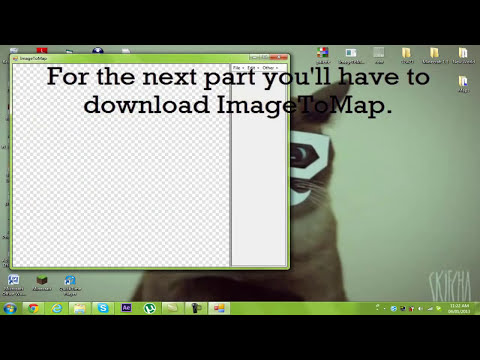Select the faded gray desktop icon left of the folders
The height and width of the screenshot is (360, 480).
click(x=379, y=55)
